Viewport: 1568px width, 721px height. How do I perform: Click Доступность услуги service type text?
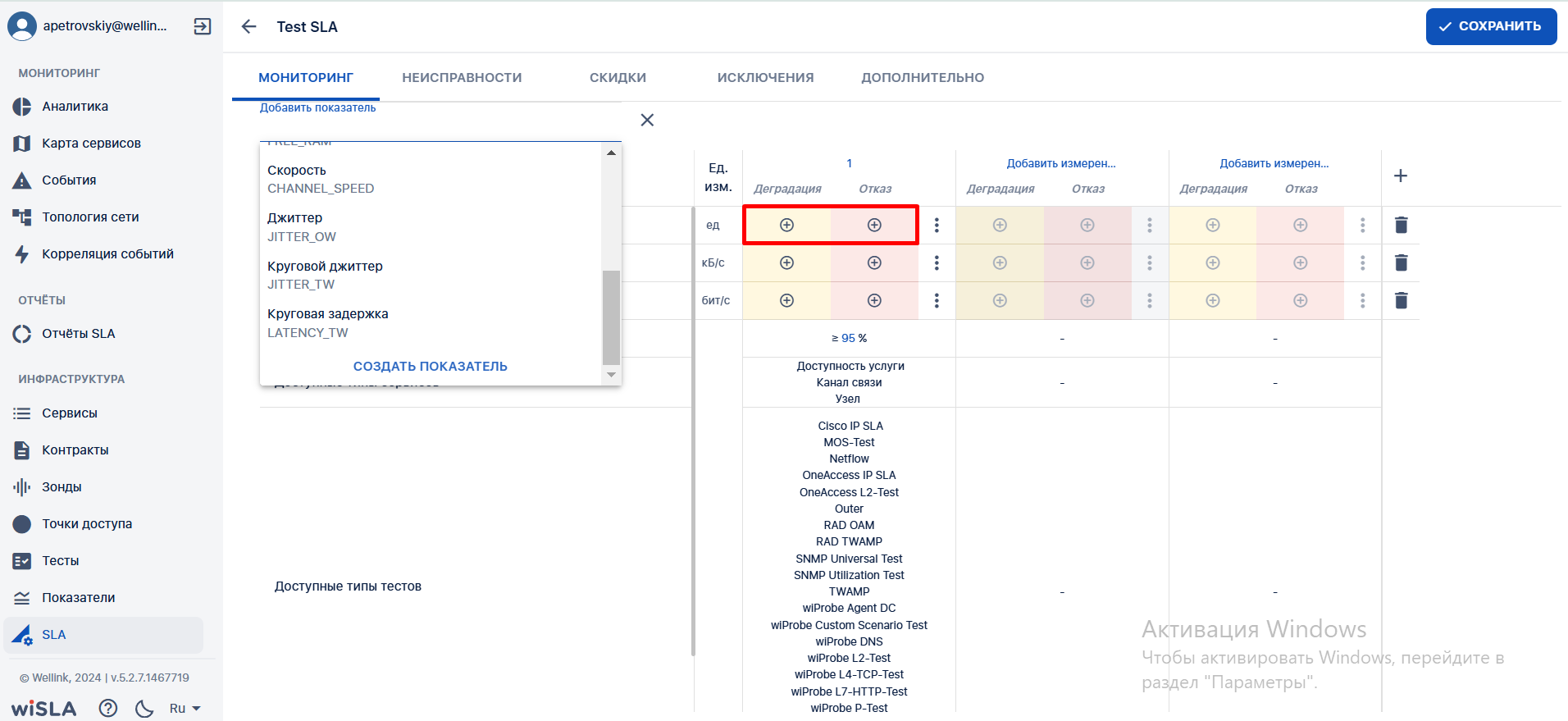[850, 367]
